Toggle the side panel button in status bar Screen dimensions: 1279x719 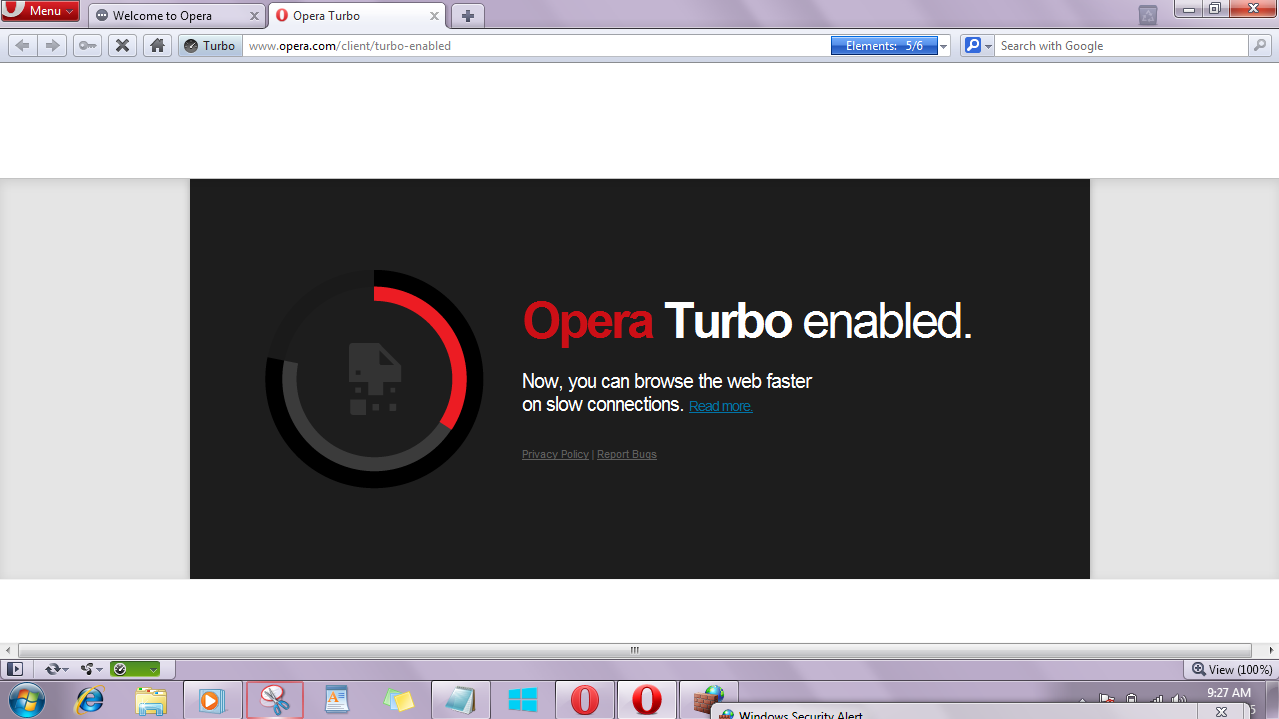click(14, 669)
